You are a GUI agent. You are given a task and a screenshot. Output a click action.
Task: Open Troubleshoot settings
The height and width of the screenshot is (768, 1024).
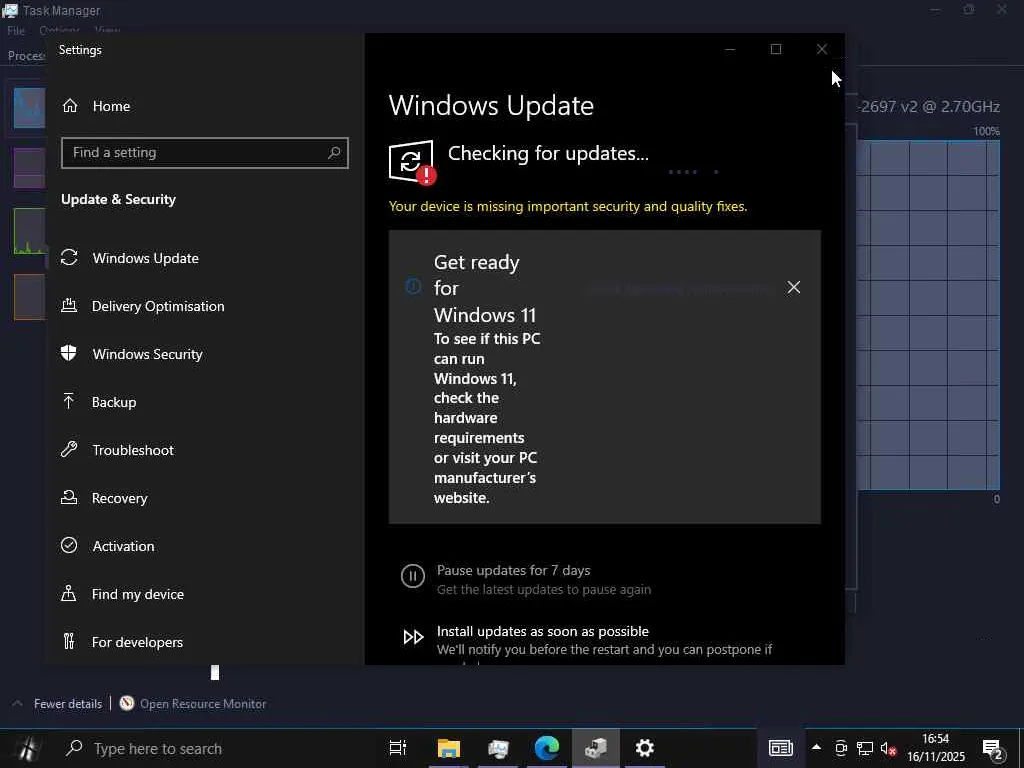pyautogui.click(x=133, y=450)
